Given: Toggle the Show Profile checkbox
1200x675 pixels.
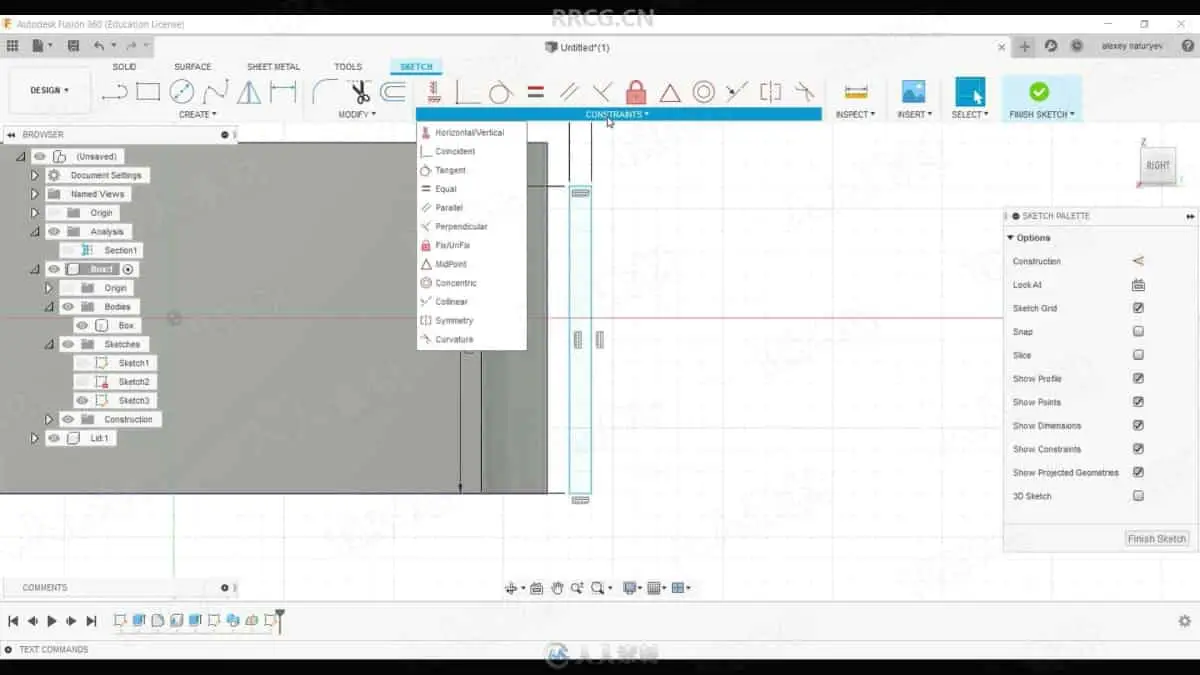Looking at the screenshot, I should pyautogui.click(x=1138, y=379).
